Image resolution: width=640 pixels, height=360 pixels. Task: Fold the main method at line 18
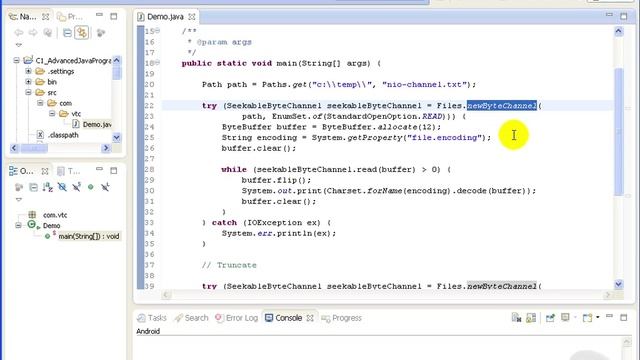[158, 63]
